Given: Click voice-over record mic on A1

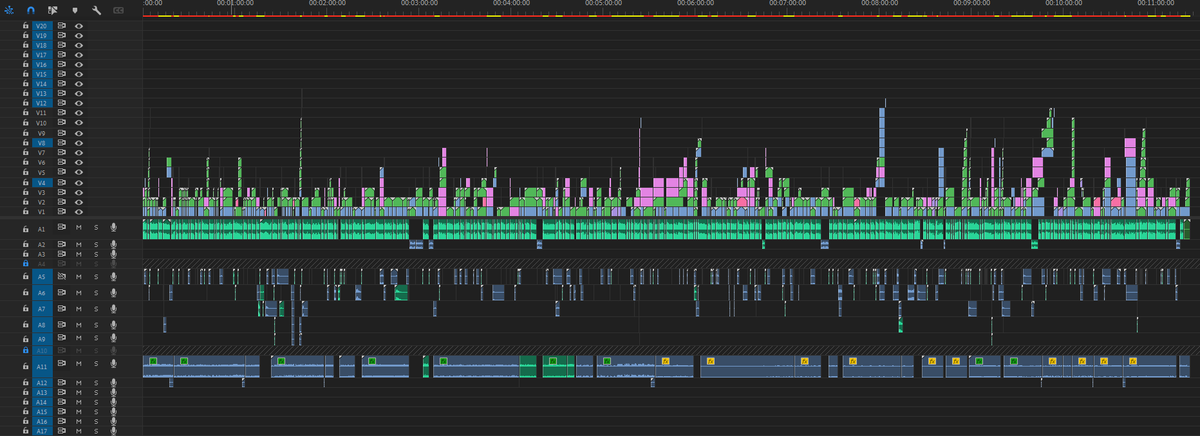Looking at the screenshot, I should pos(113,227).
